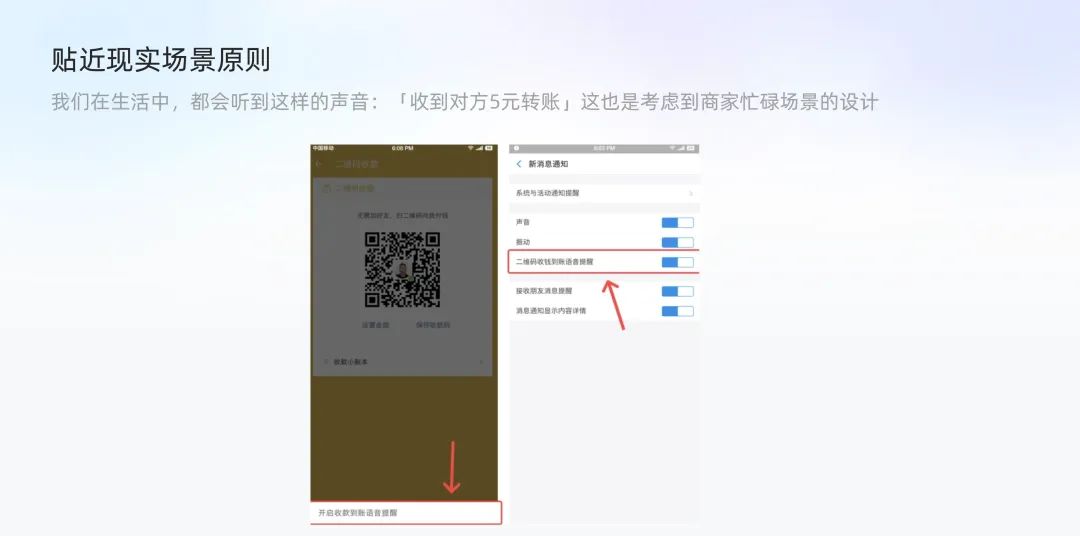This screenshot has width=1080, height=536.
Task: Click the 新消息通知 screen title
Action: tap(548, 164)
